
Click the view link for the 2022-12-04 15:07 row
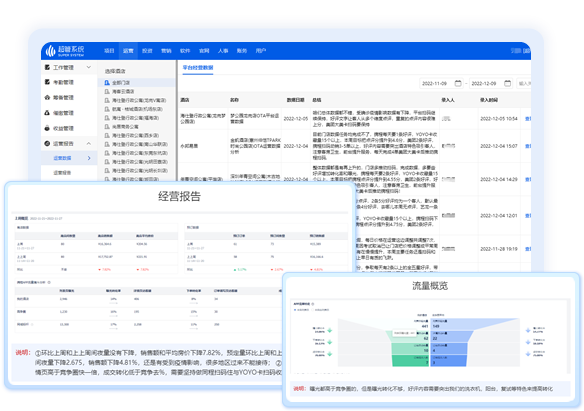pyautogui.click(x=528, y=146)
